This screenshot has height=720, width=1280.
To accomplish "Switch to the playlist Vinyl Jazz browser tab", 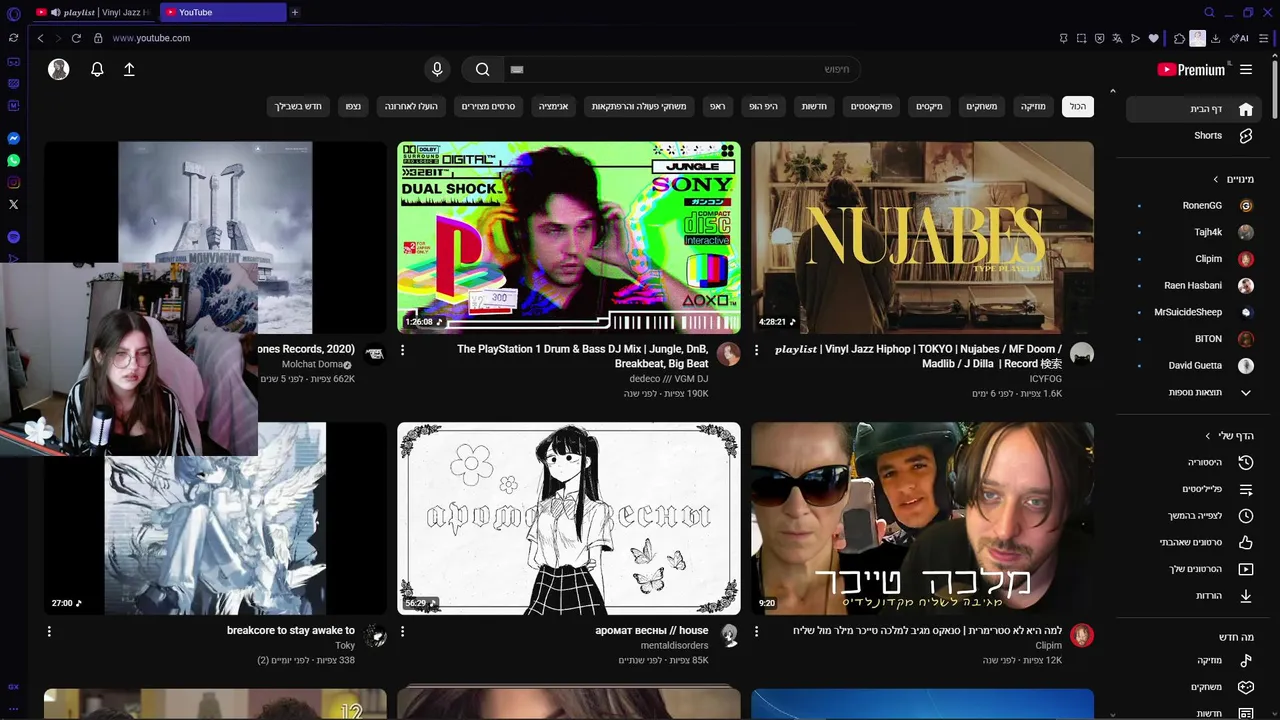I will click(x=95, y=12).
